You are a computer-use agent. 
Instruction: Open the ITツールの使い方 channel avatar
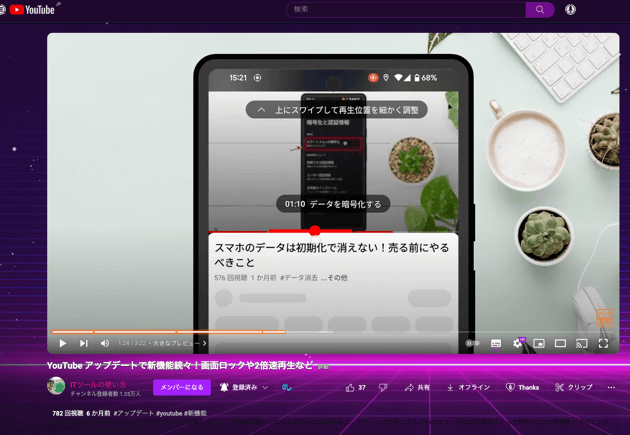(x=56, y=386)
